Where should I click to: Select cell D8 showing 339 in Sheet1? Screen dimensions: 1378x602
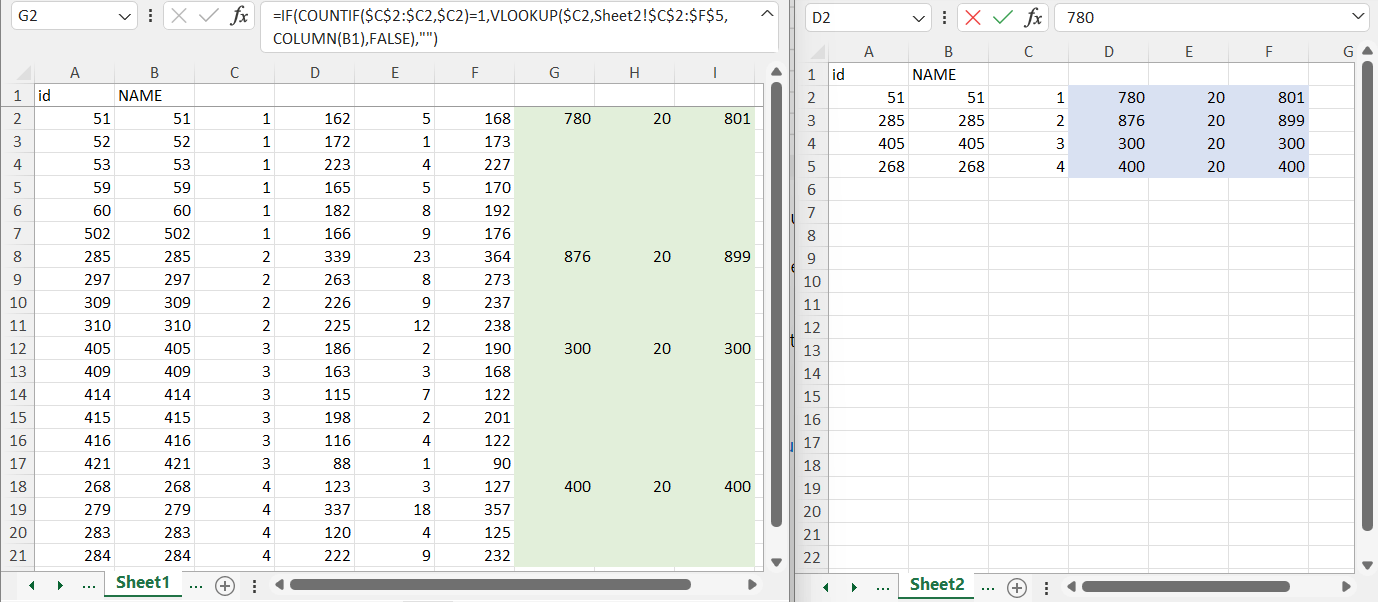pyautogui.click(x=314, y=256)
